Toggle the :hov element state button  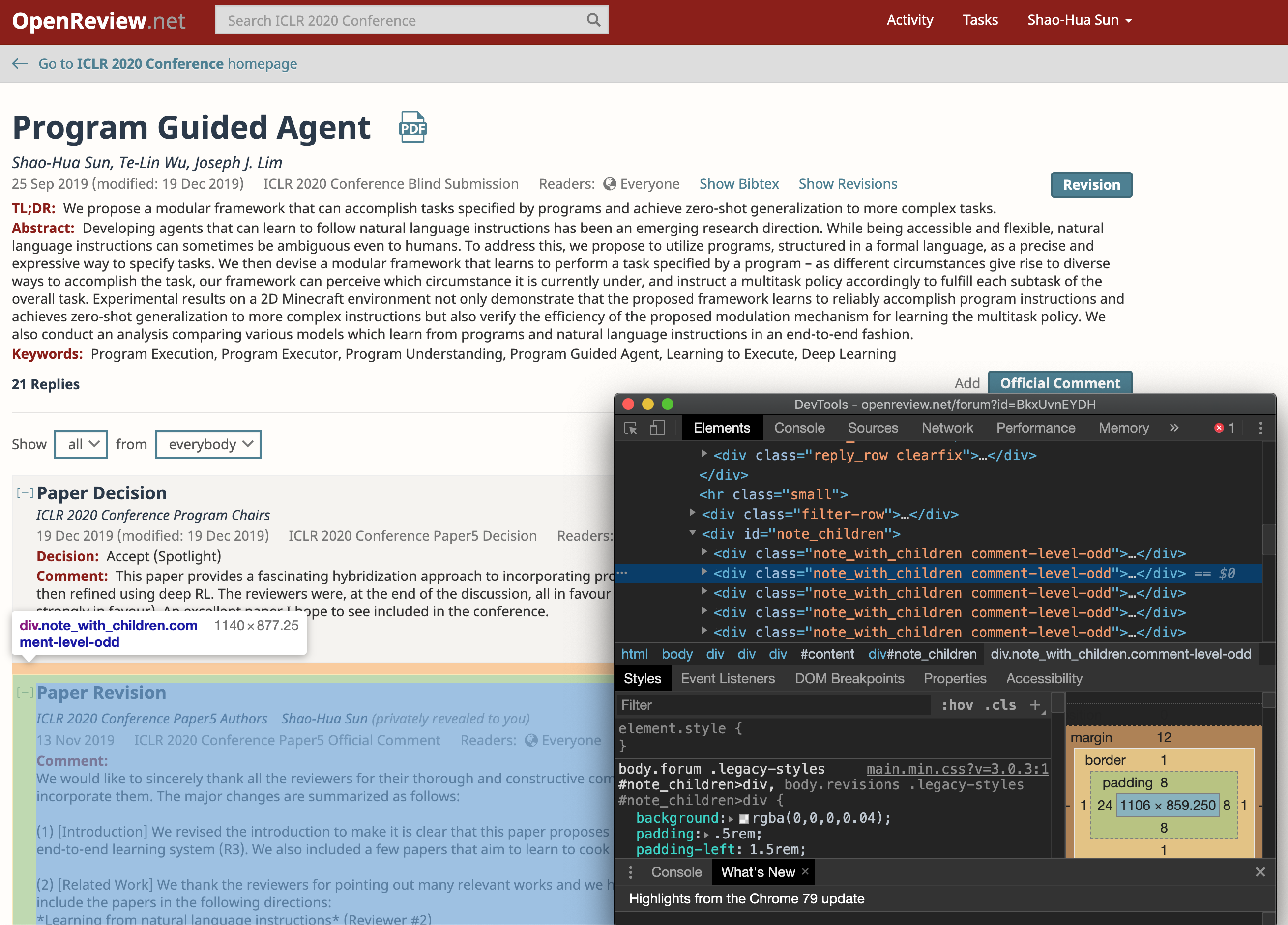(x=957, y=705)
